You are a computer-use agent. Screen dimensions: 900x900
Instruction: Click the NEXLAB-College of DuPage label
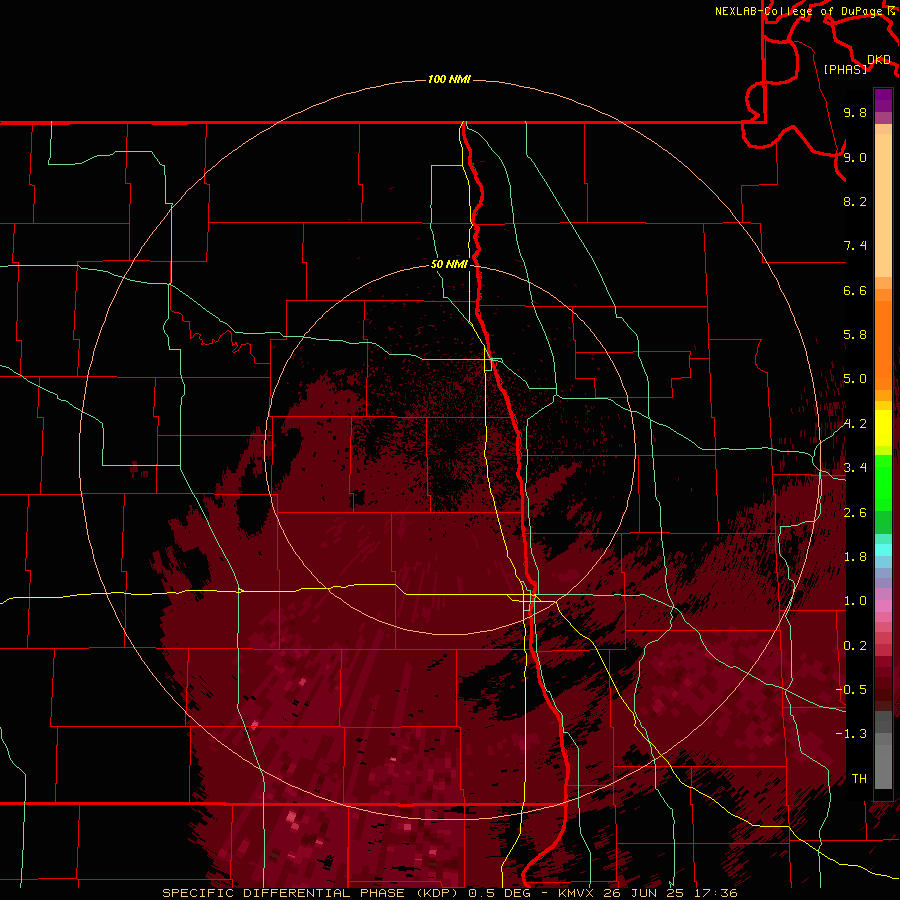[800, 11]
